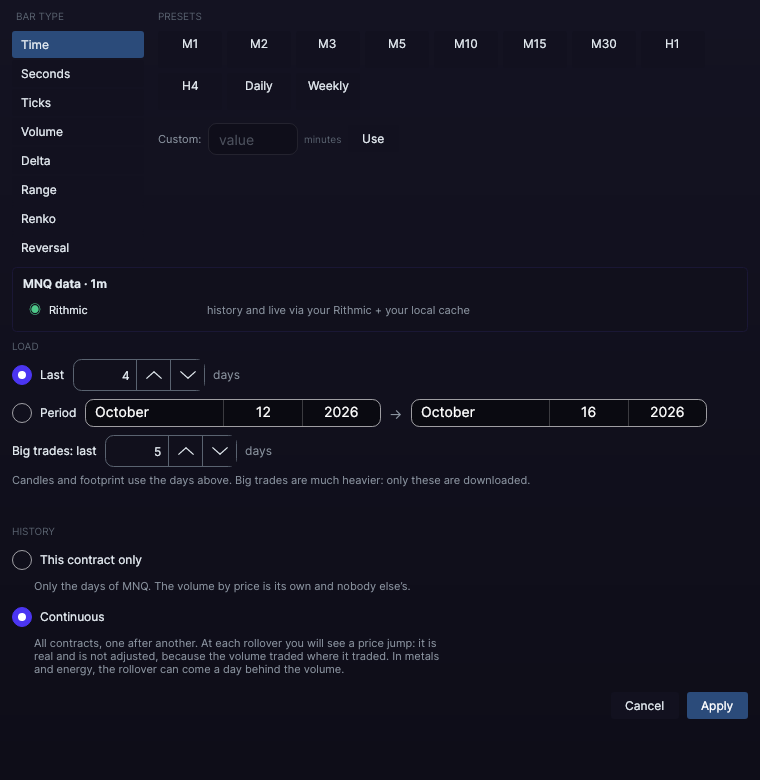The height and width of the screenshot is (780, 760).
Task: Select the Range bar type
Action: click(78, 190)
